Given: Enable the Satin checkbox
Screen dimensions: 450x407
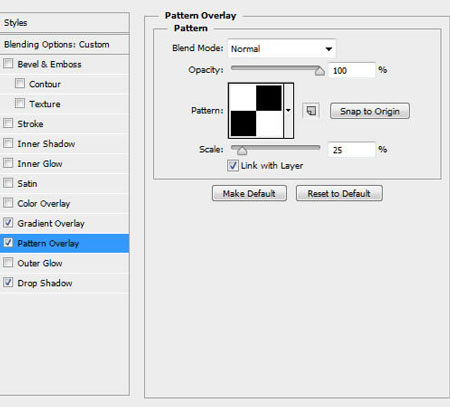Looking at the screenshot, I should (8, 183).
